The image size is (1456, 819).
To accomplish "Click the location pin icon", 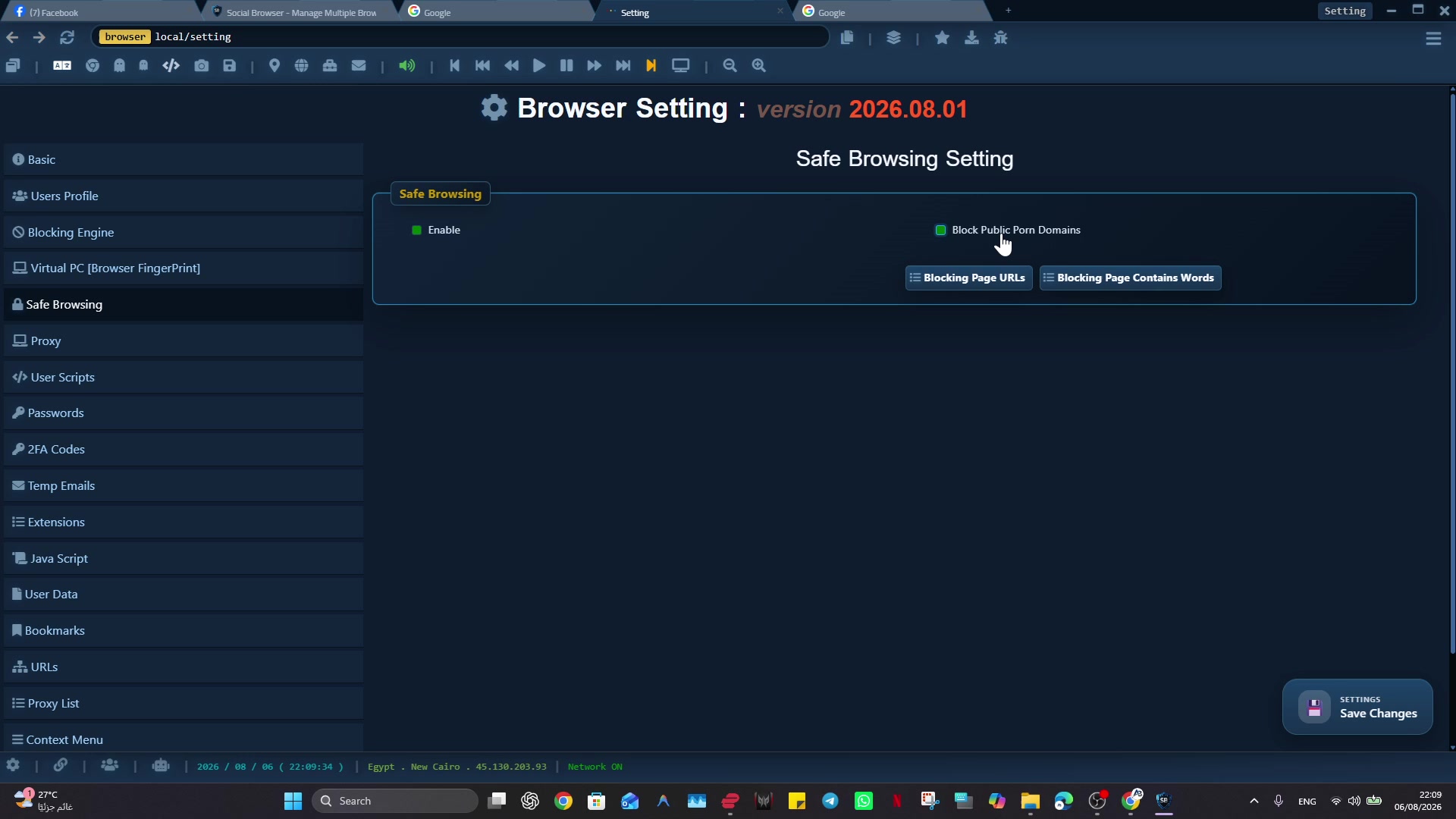I will [275, 66].
